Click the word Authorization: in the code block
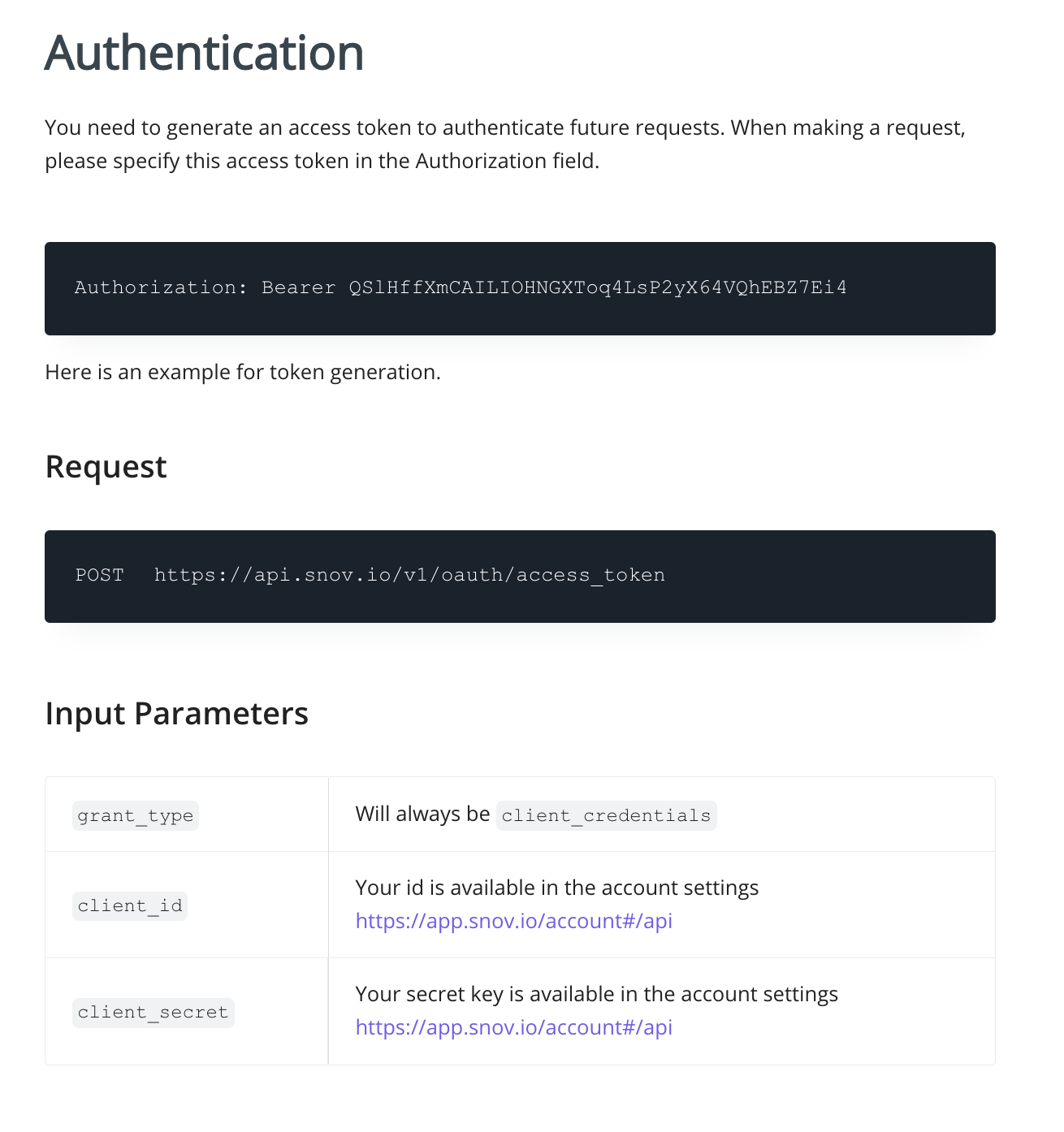Image resolution: width=1064 pixels, height=1132 pixels. 161,287
